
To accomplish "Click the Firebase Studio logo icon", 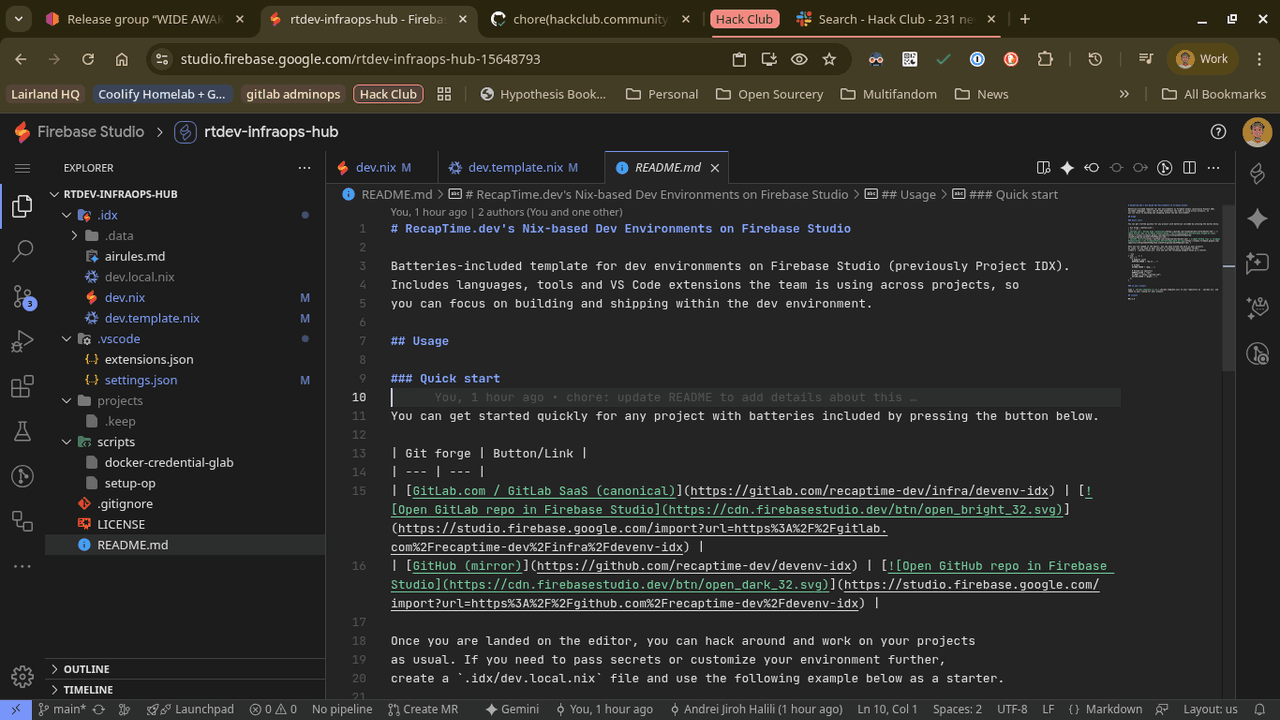I will point(22,132).
